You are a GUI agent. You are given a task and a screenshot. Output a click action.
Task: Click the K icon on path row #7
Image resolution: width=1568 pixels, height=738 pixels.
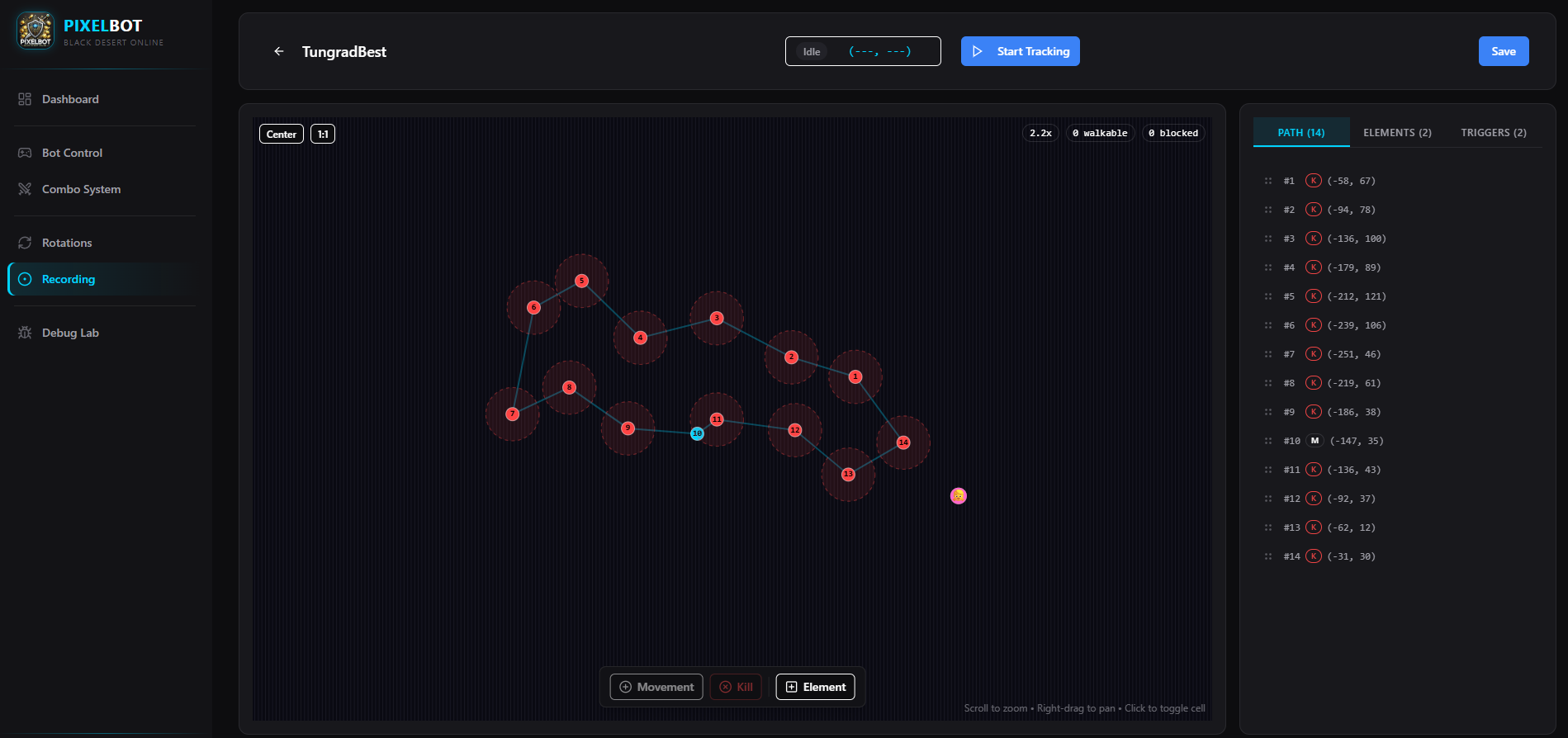[x=1313, y=354]
